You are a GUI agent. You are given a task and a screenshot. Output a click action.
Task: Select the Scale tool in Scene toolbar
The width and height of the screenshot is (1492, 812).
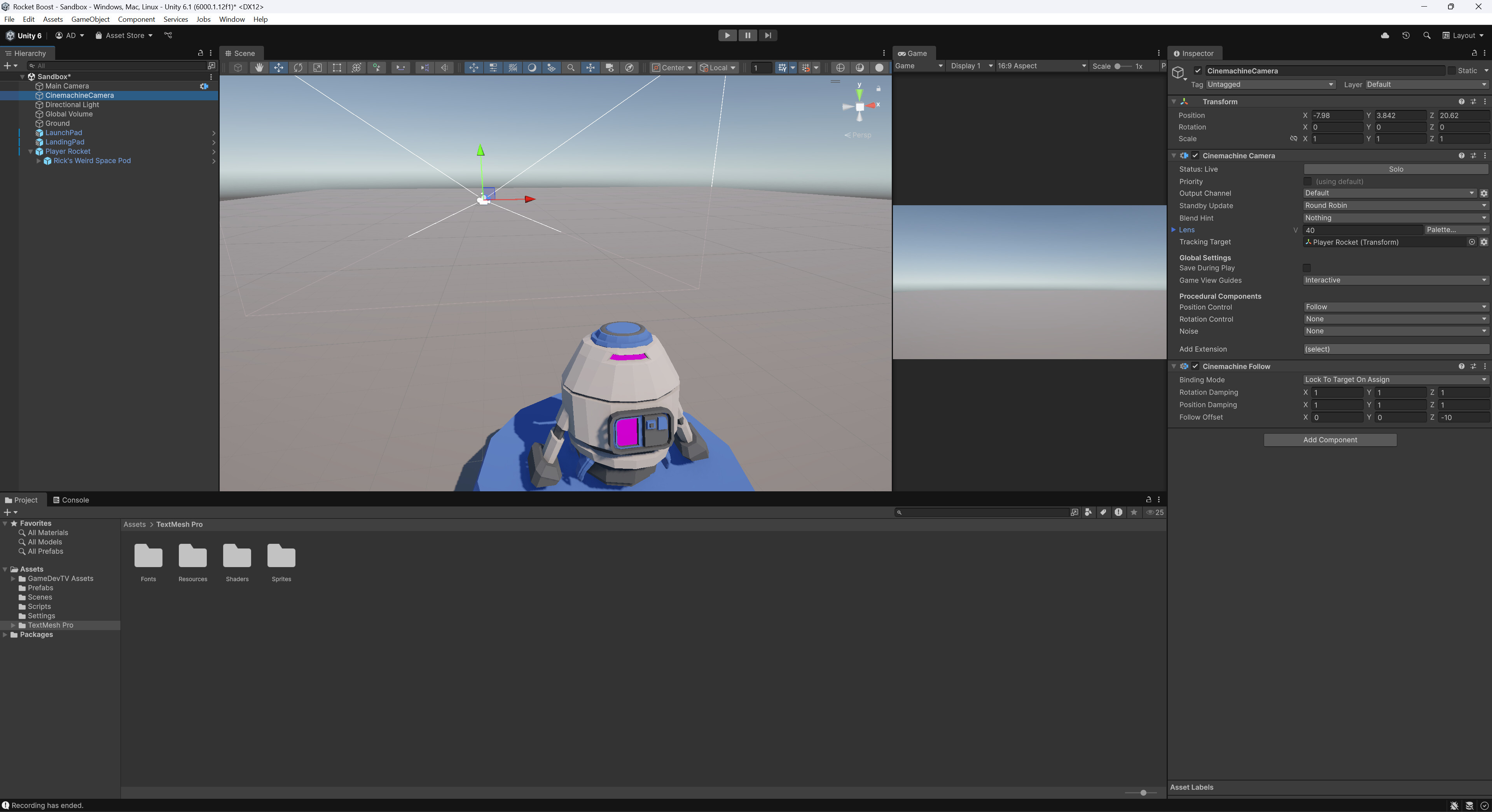(317, 68)
